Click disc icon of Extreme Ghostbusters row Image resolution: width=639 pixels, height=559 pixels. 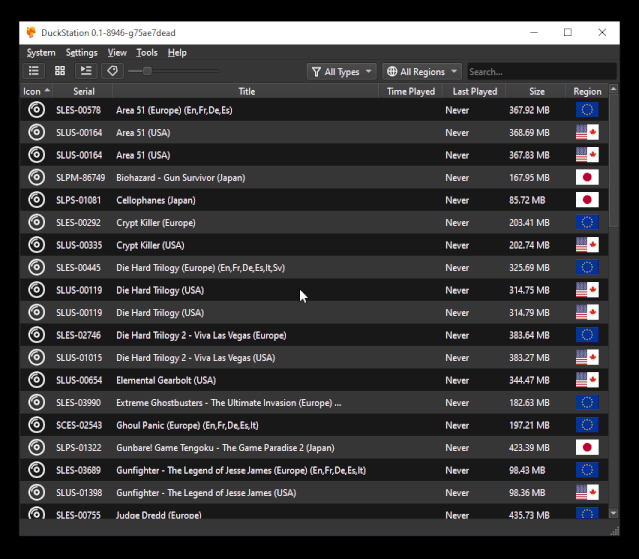36,403
